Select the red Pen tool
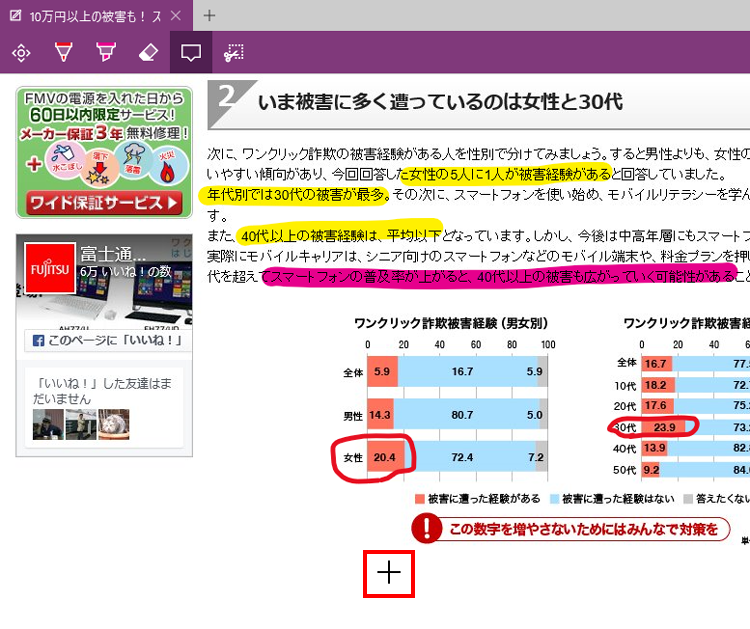 click(x=63, y=52)
